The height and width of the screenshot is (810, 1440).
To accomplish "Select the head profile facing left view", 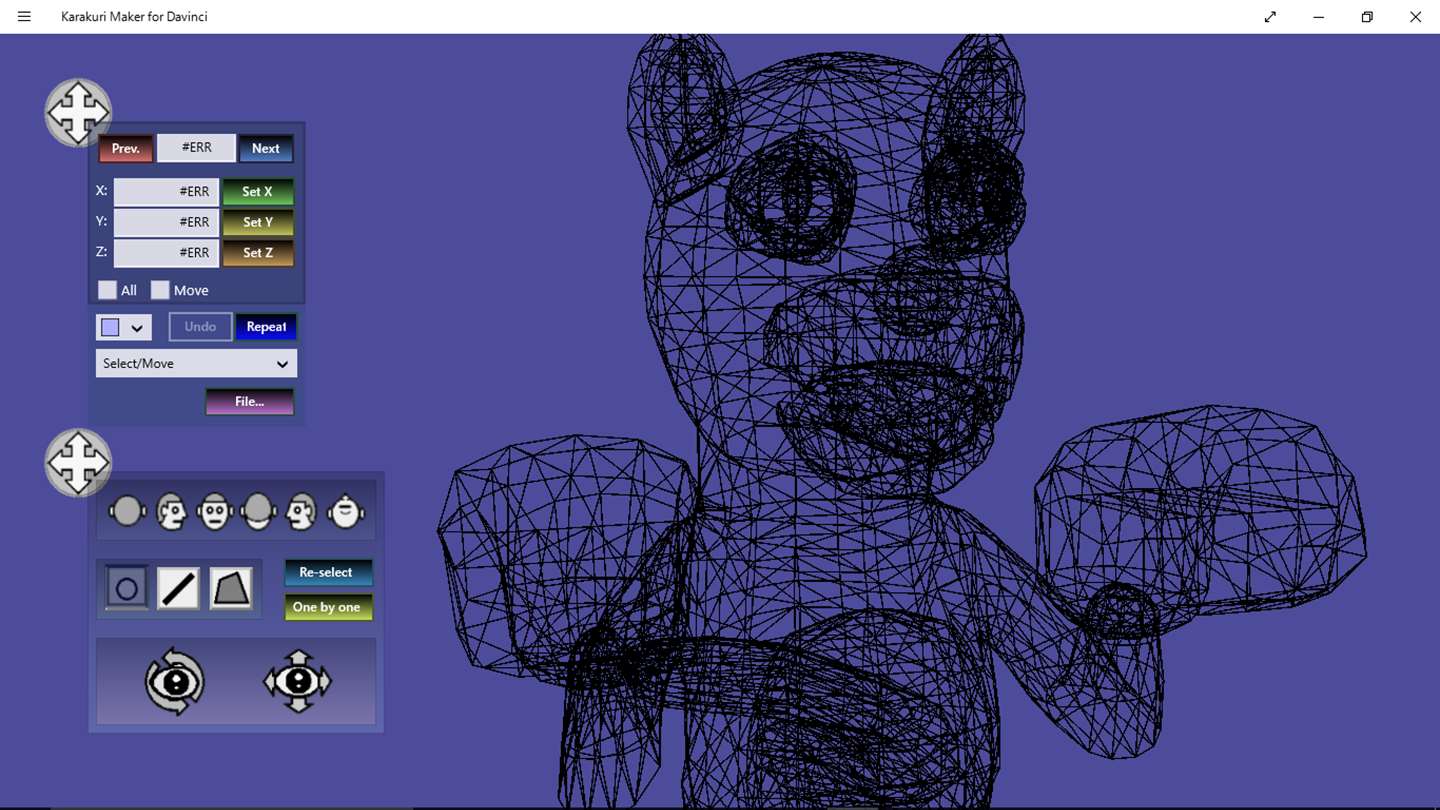I will tap(301, 511).
